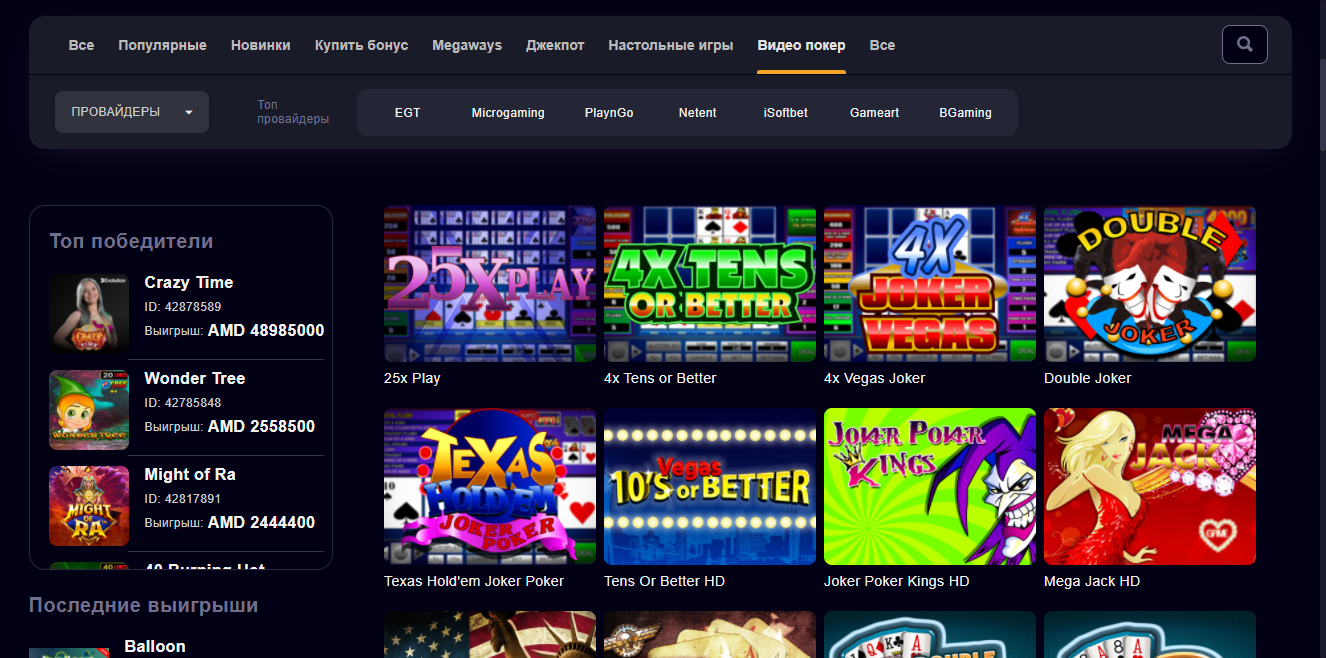
Task: Click the Crazy Time winner image
Action: pos(89,313)
